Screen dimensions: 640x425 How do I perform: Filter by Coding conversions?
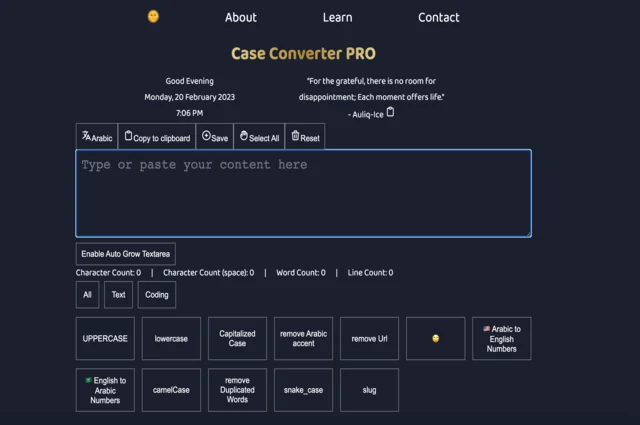[x=157, y=295]
